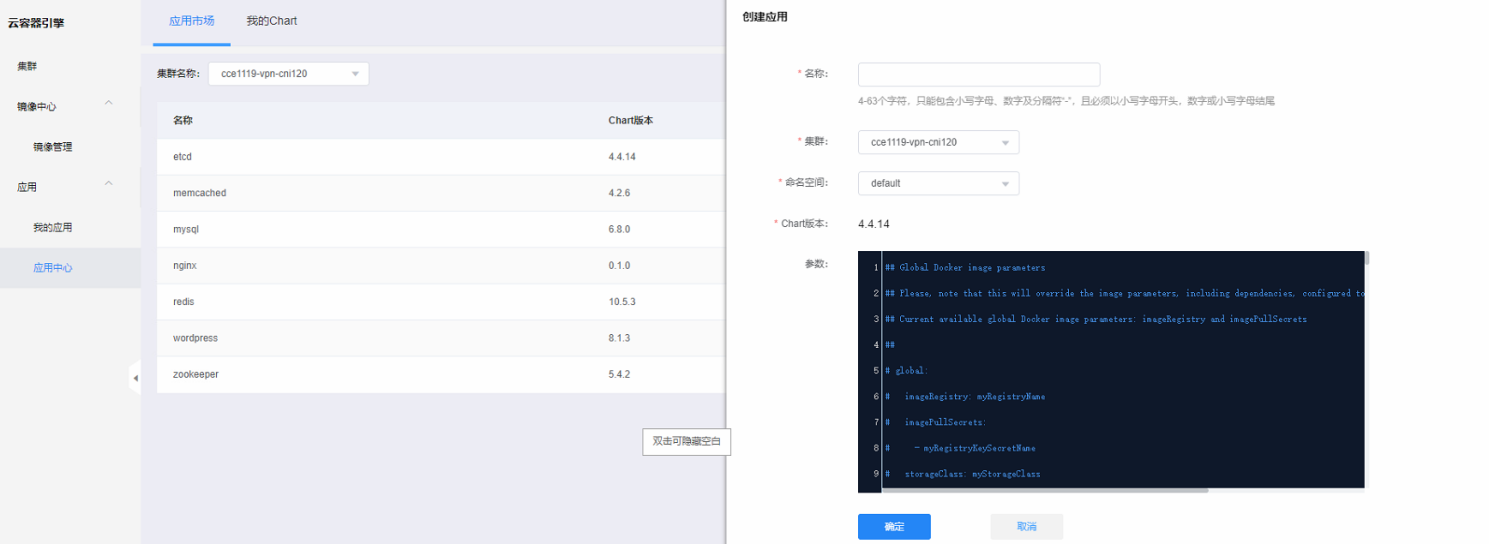Collapse the 应用 menu group
The width and height of the screenshot is (1489, 544).
(x=109, y=185)
